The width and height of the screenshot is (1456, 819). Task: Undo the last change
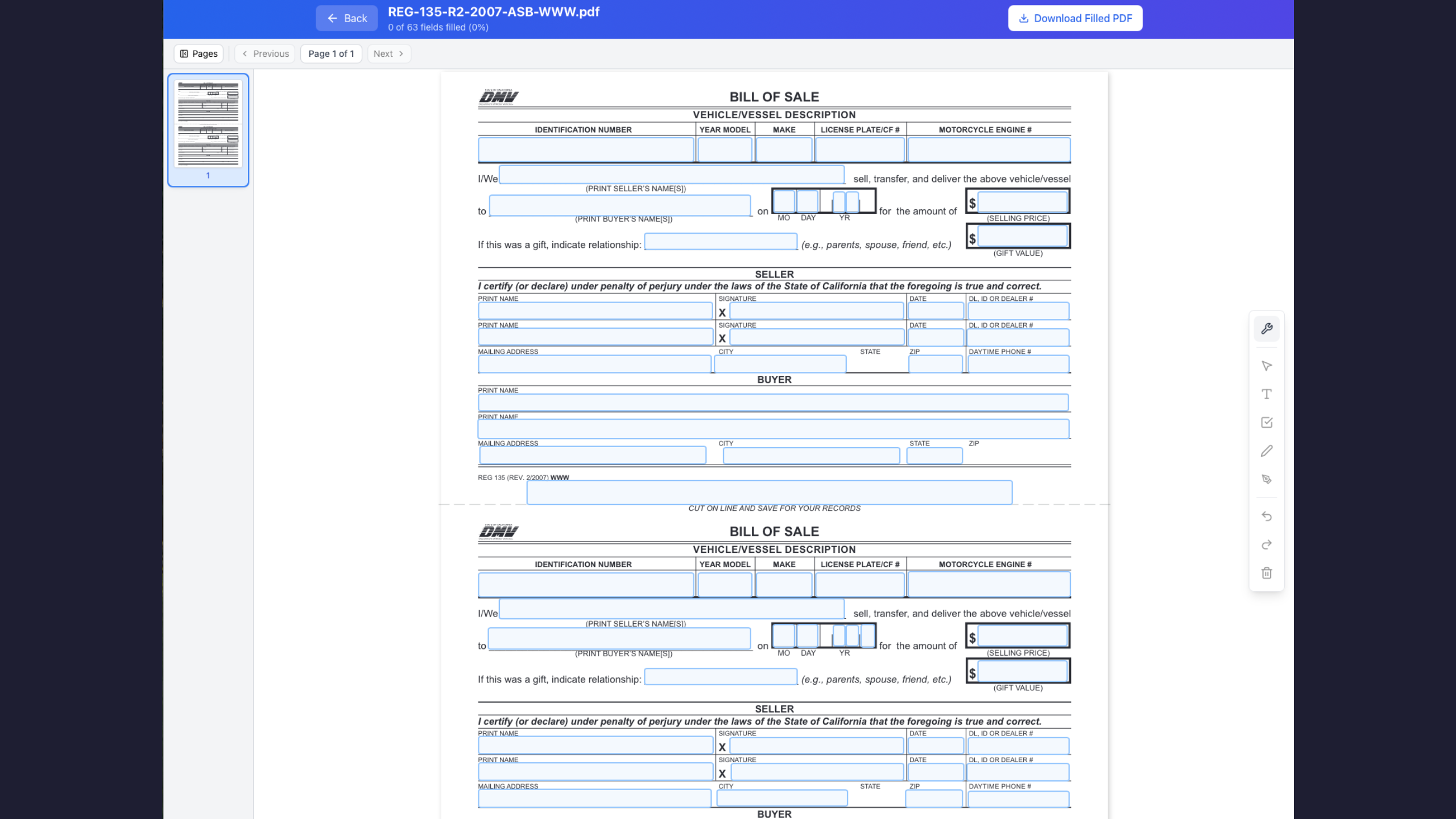pos(1266,516)
